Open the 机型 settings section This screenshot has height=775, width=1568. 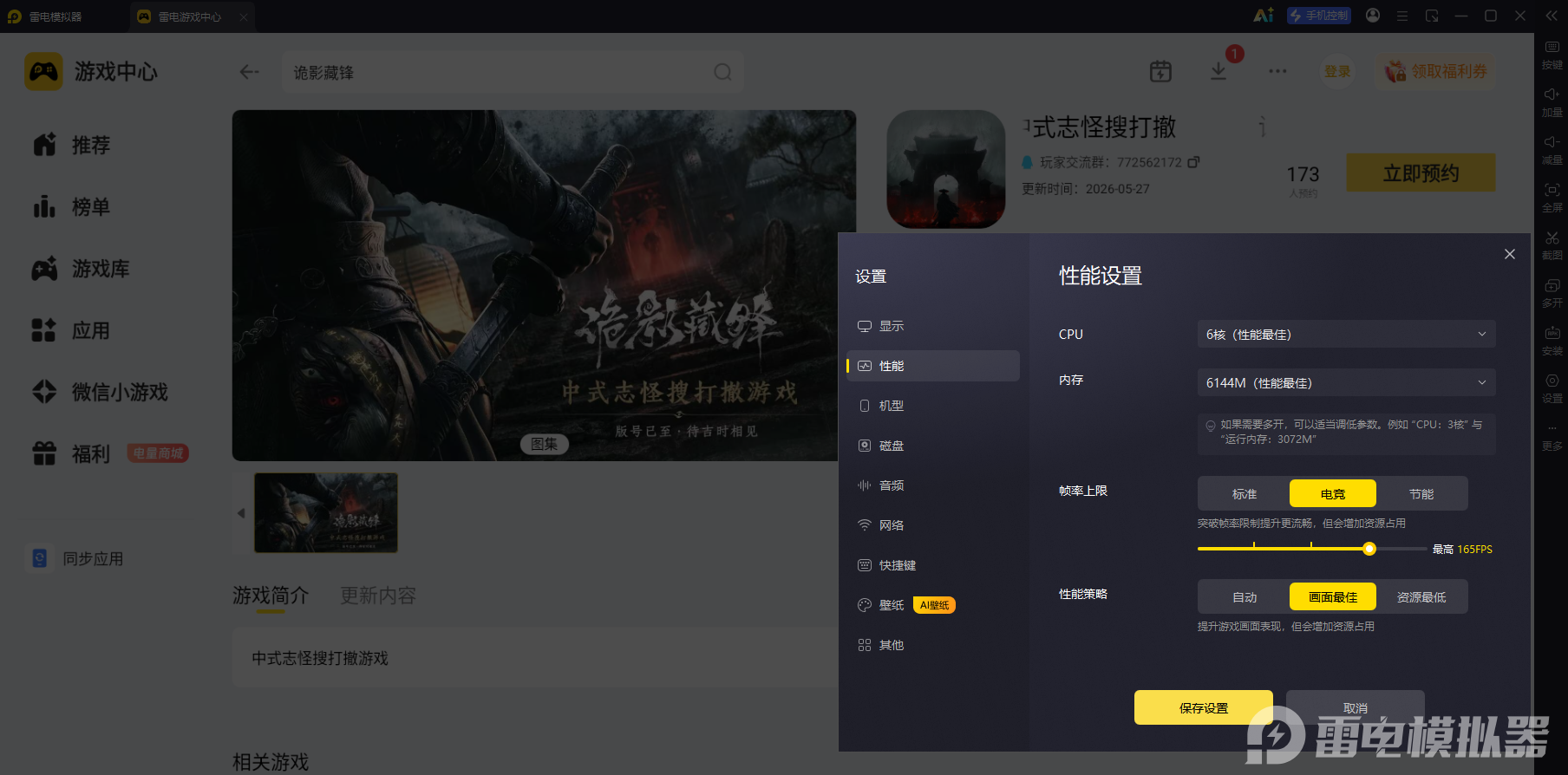933,406
